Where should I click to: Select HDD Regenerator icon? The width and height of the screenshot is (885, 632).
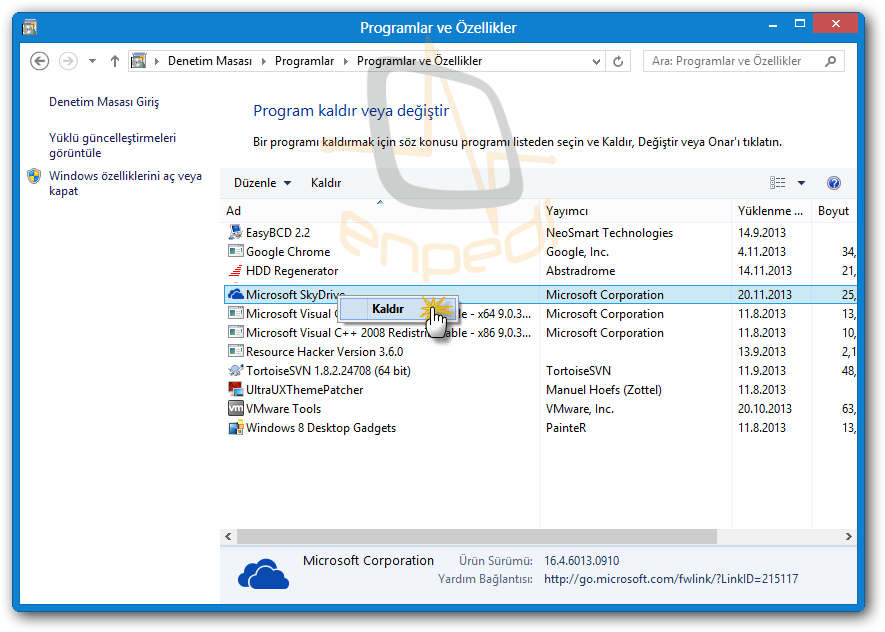[235, 270]
